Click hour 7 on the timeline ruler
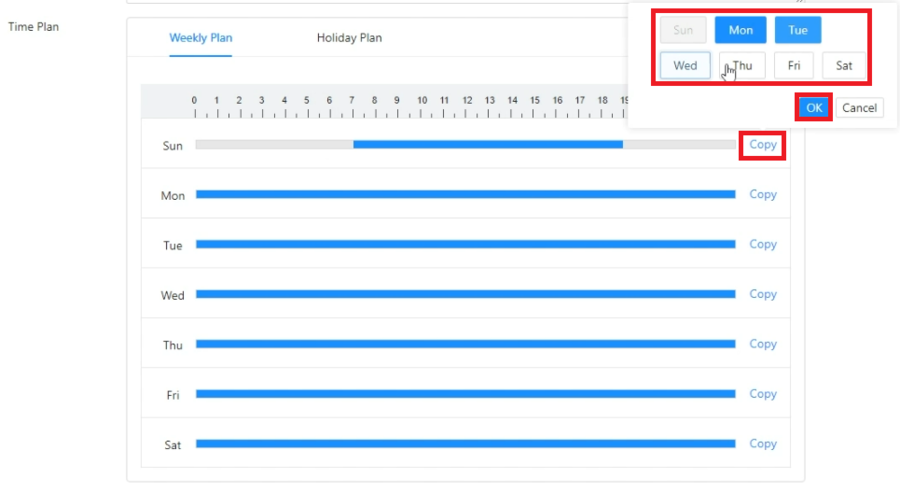Screen dimensions: 900x492 352,100
